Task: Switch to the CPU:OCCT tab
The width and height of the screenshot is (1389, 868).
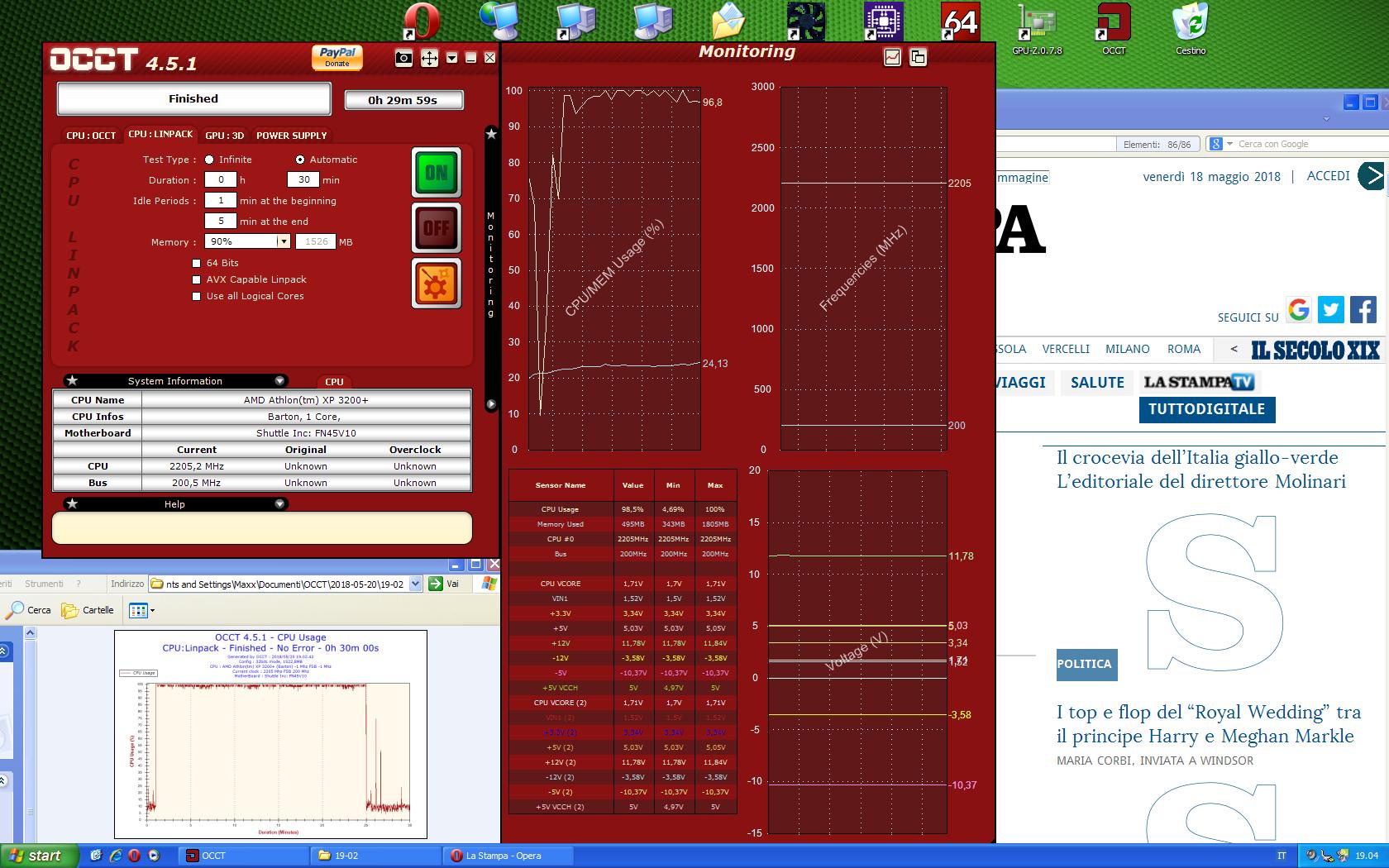Action: point(91,135)
